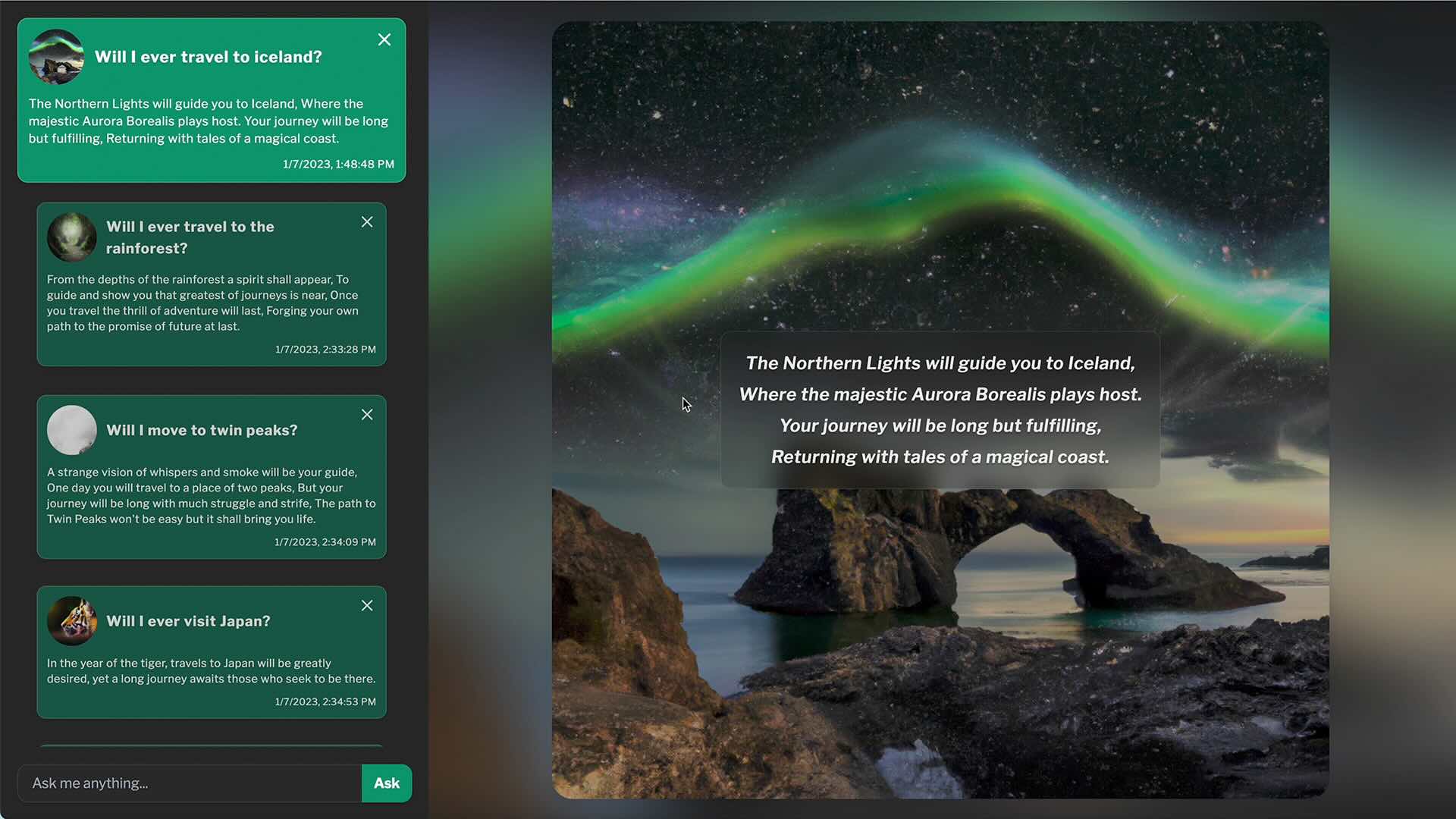Screen dimensions: 1456x819
Task: Dismiss the Iceland question card
Action: [x=384, y=39]
